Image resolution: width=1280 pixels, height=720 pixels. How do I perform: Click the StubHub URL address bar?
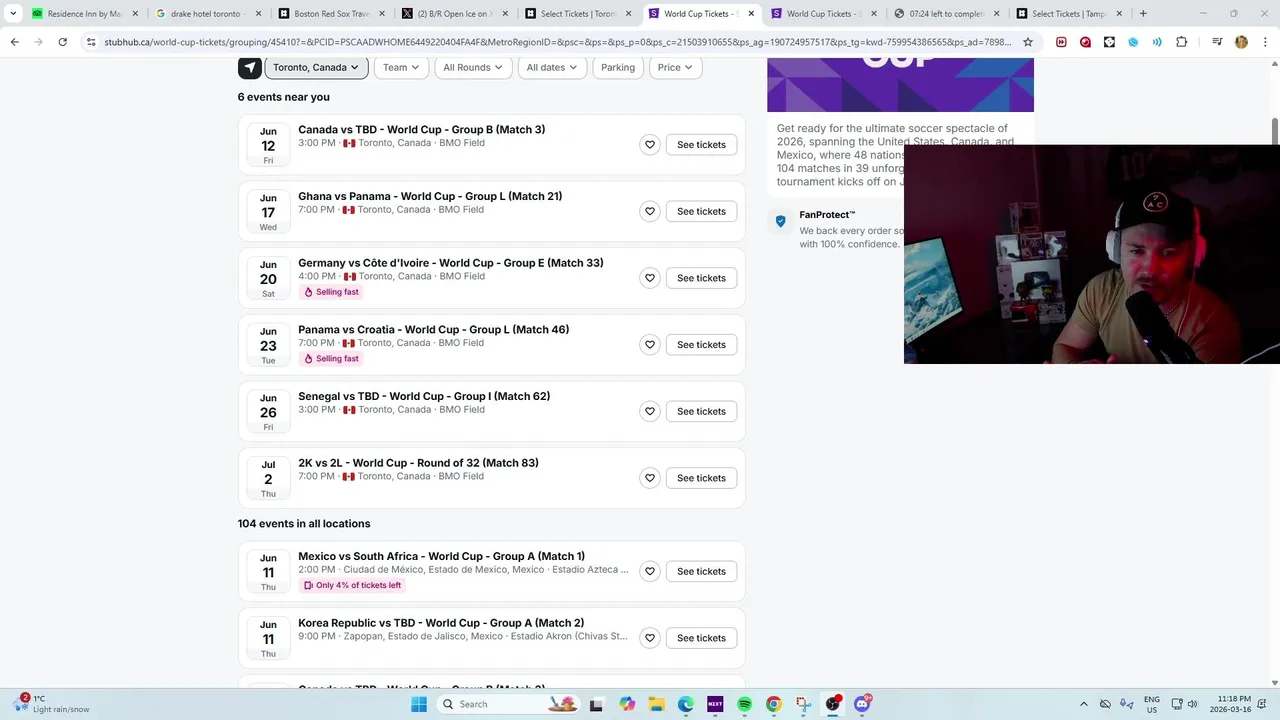click(x=557, y=42)
